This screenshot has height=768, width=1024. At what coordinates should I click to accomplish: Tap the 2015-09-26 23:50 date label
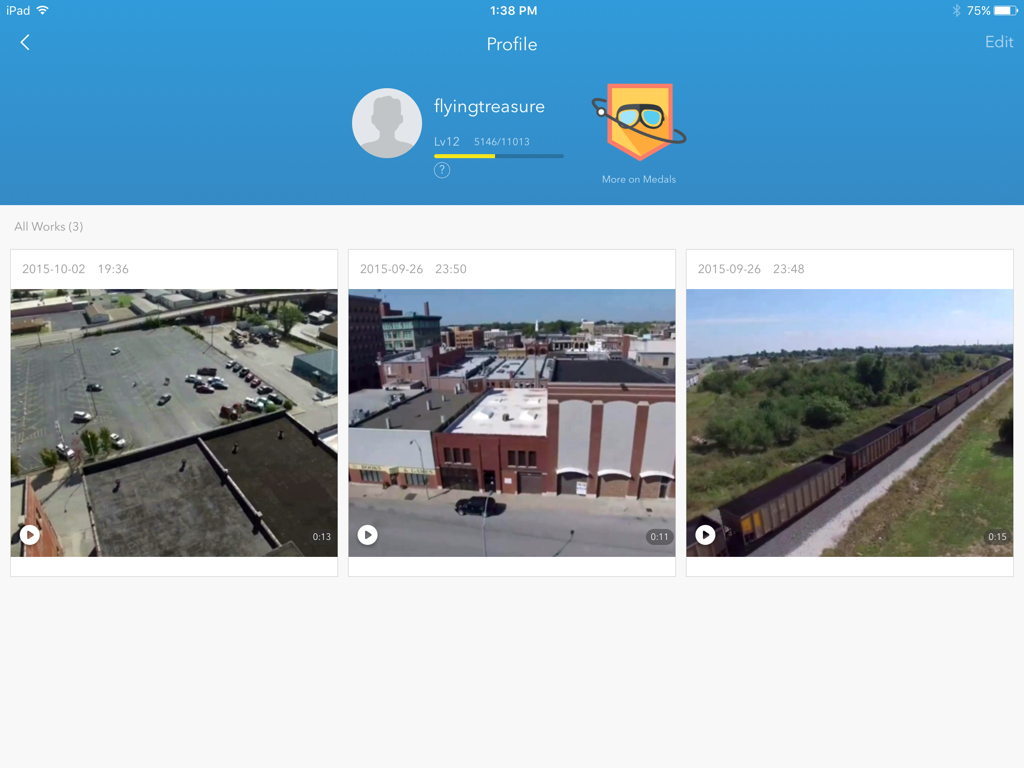[413, 269]
